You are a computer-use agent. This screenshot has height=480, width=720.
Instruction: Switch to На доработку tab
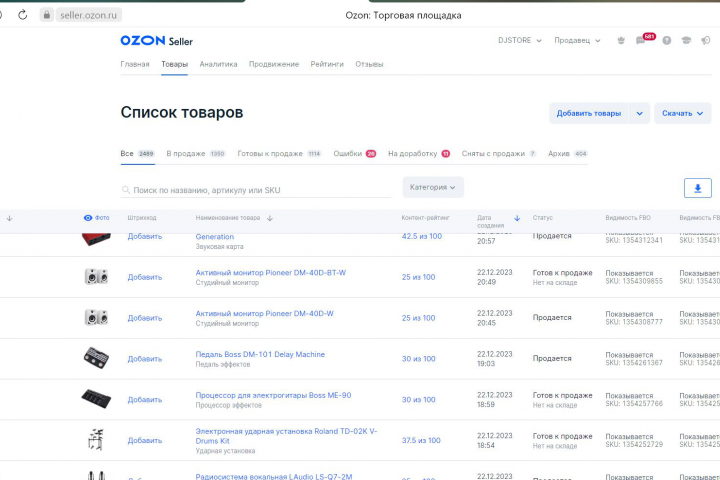click(419, 154)
